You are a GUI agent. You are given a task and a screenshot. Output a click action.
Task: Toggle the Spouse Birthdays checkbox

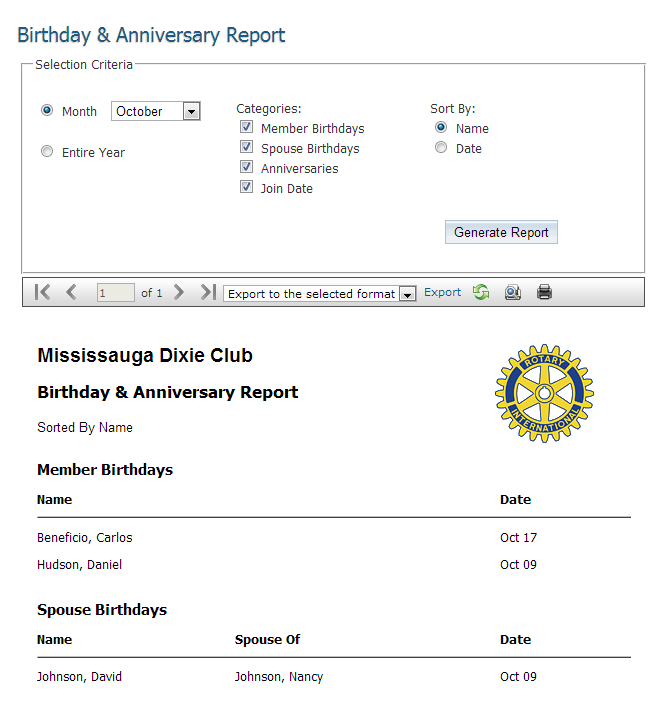[x=246, y=147]
